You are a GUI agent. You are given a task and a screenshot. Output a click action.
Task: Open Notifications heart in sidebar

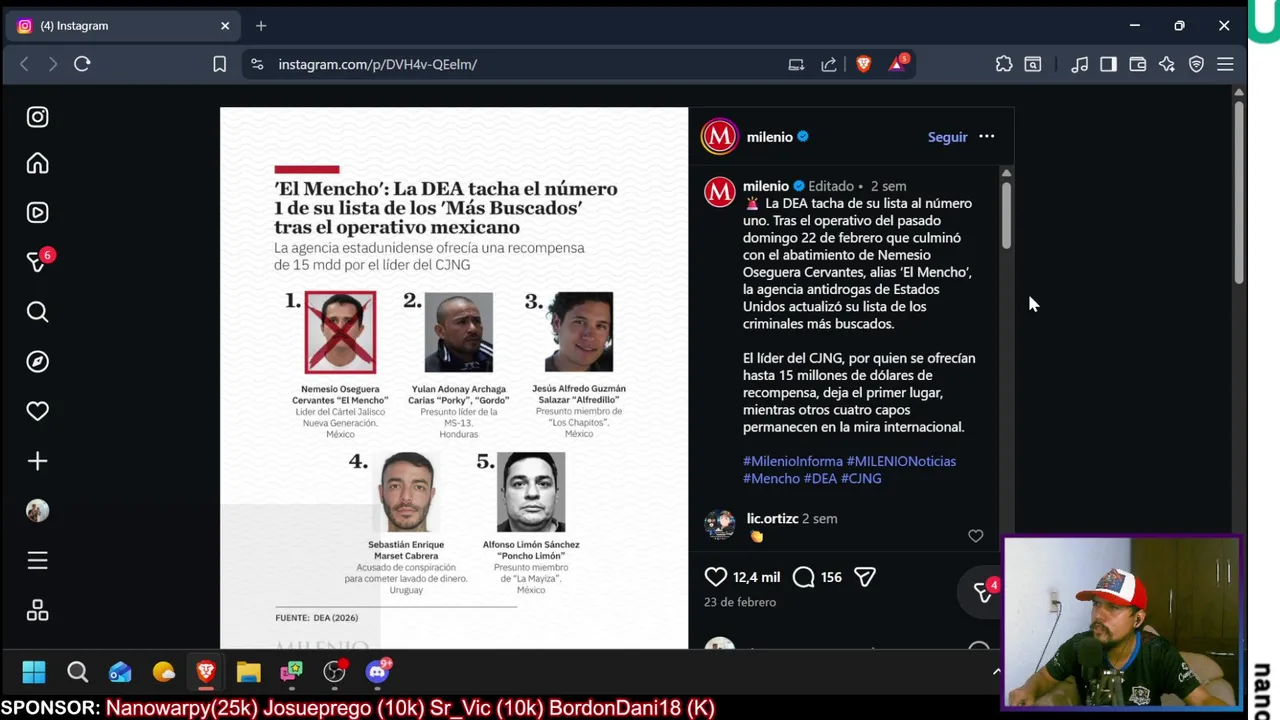tap(37, 411)
